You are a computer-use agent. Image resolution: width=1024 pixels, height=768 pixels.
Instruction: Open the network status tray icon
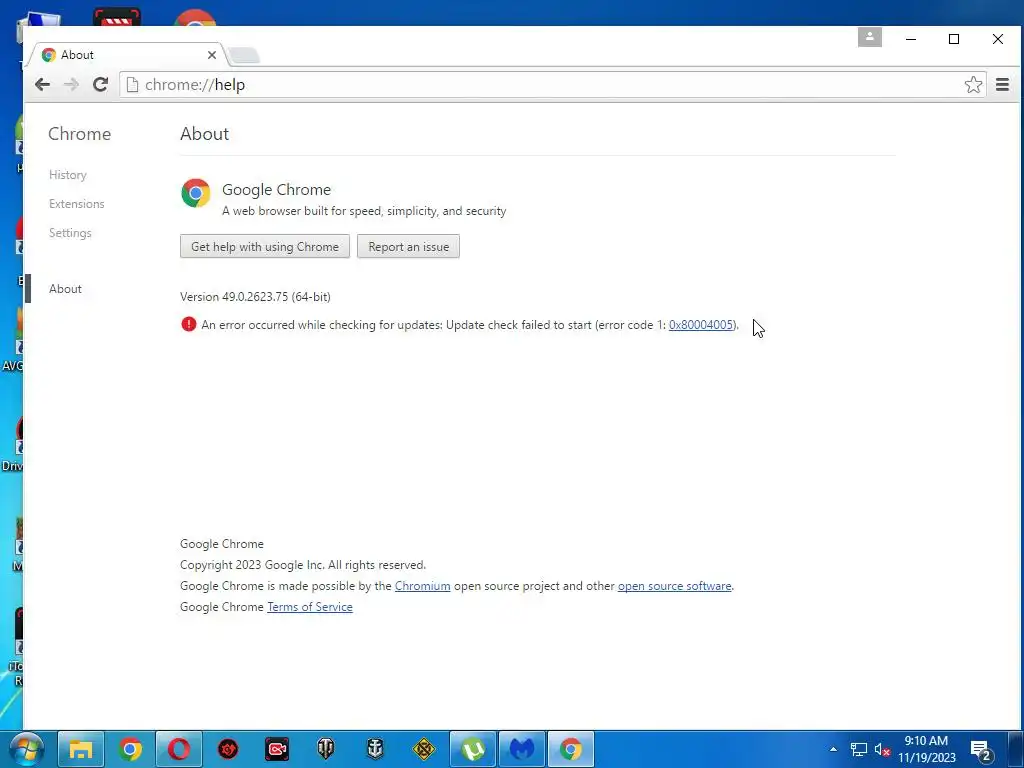pos(859,750)
